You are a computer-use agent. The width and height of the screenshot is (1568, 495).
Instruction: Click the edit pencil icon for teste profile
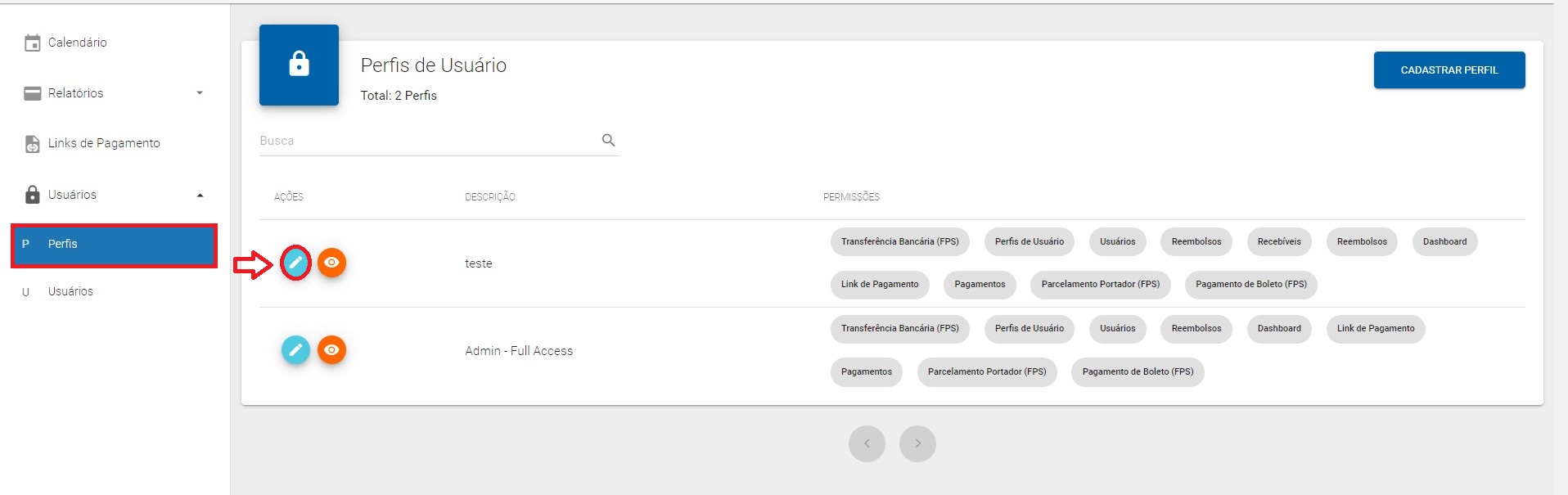point(295,263)
